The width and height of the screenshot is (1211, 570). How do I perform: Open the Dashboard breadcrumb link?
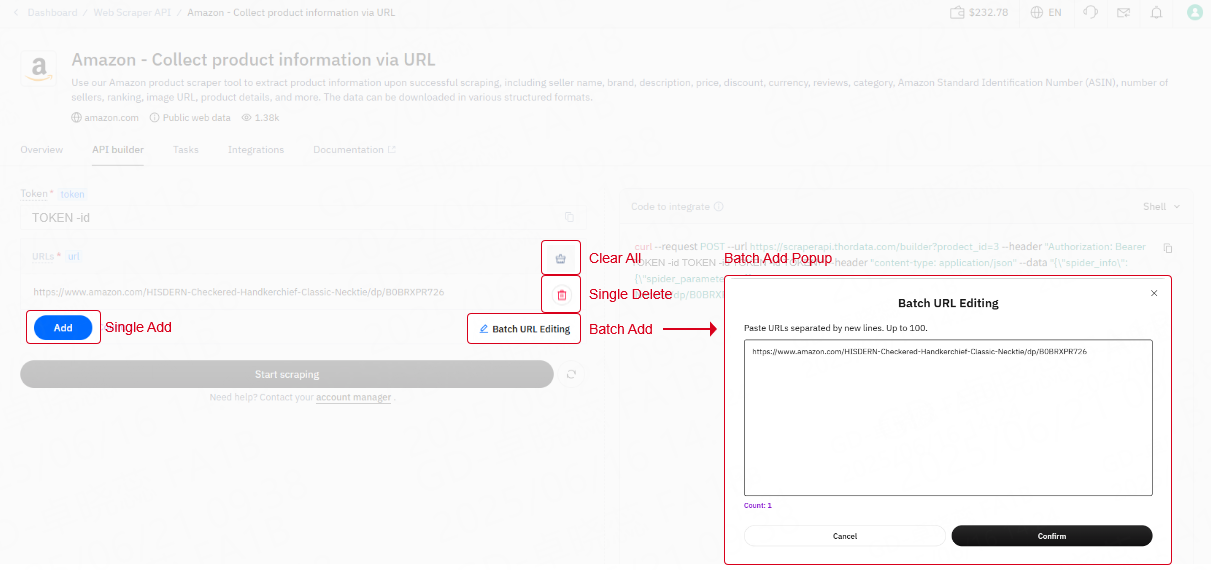(x=52, y=13)
